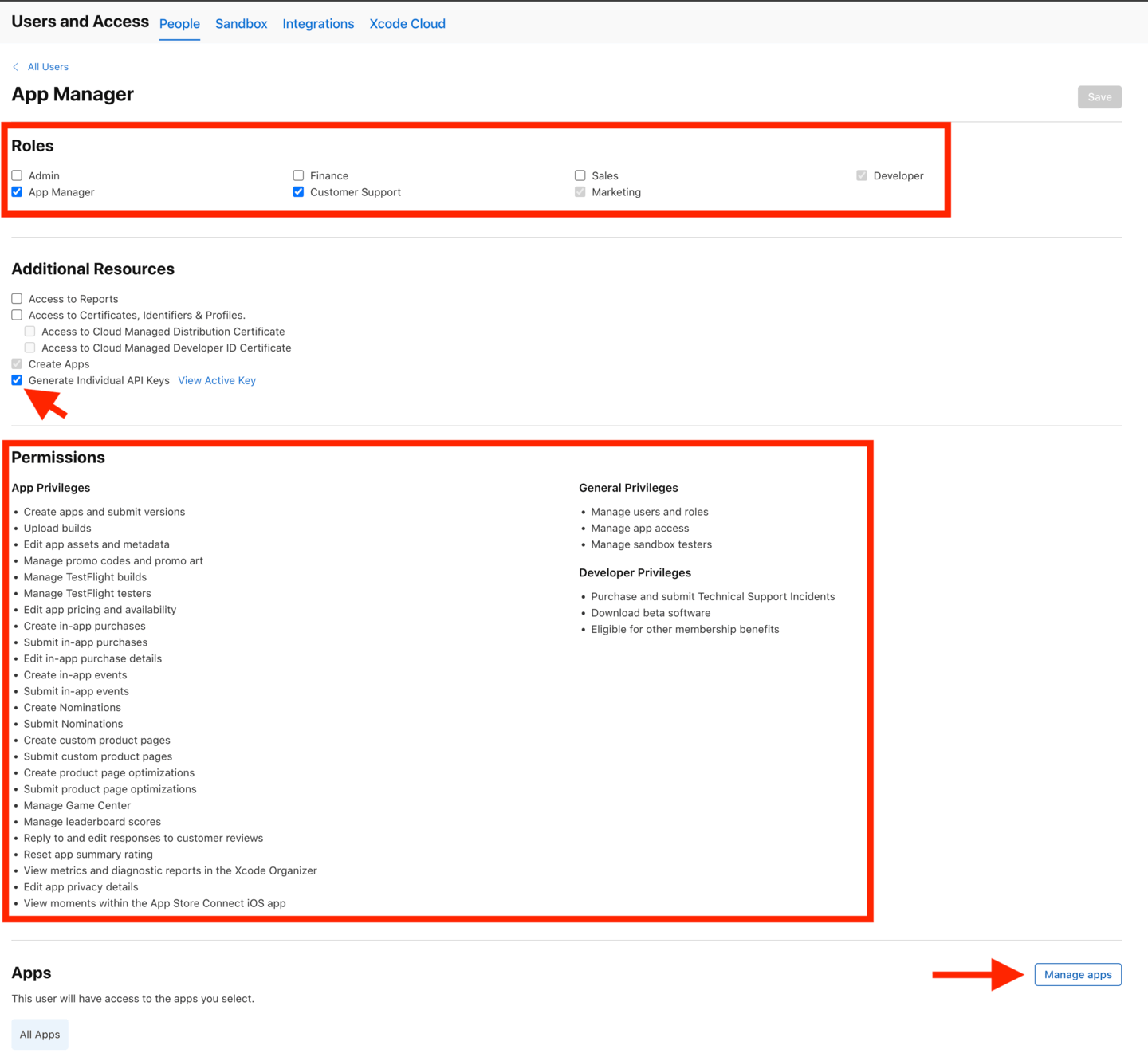Click the Save button
Screen dimensions: 1148x1061
(x=1099, y=97)
